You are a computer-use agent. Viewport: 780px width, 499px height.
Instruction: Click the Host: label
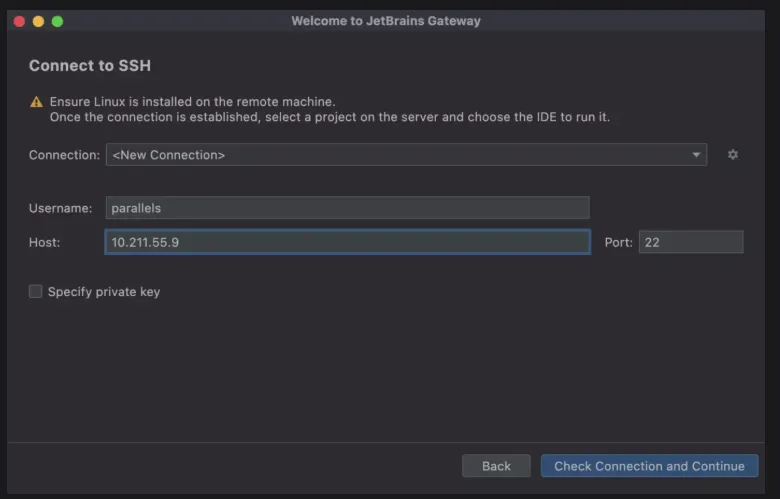click(44, 242)
